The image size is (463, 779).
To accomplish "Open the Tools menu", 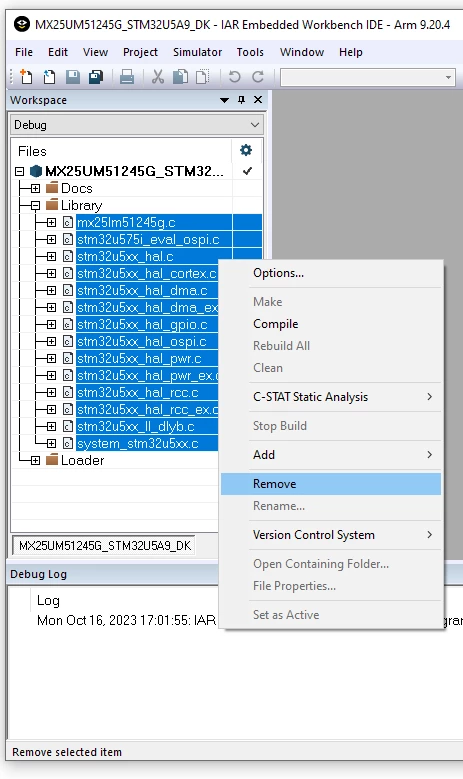I will [250, 52].
